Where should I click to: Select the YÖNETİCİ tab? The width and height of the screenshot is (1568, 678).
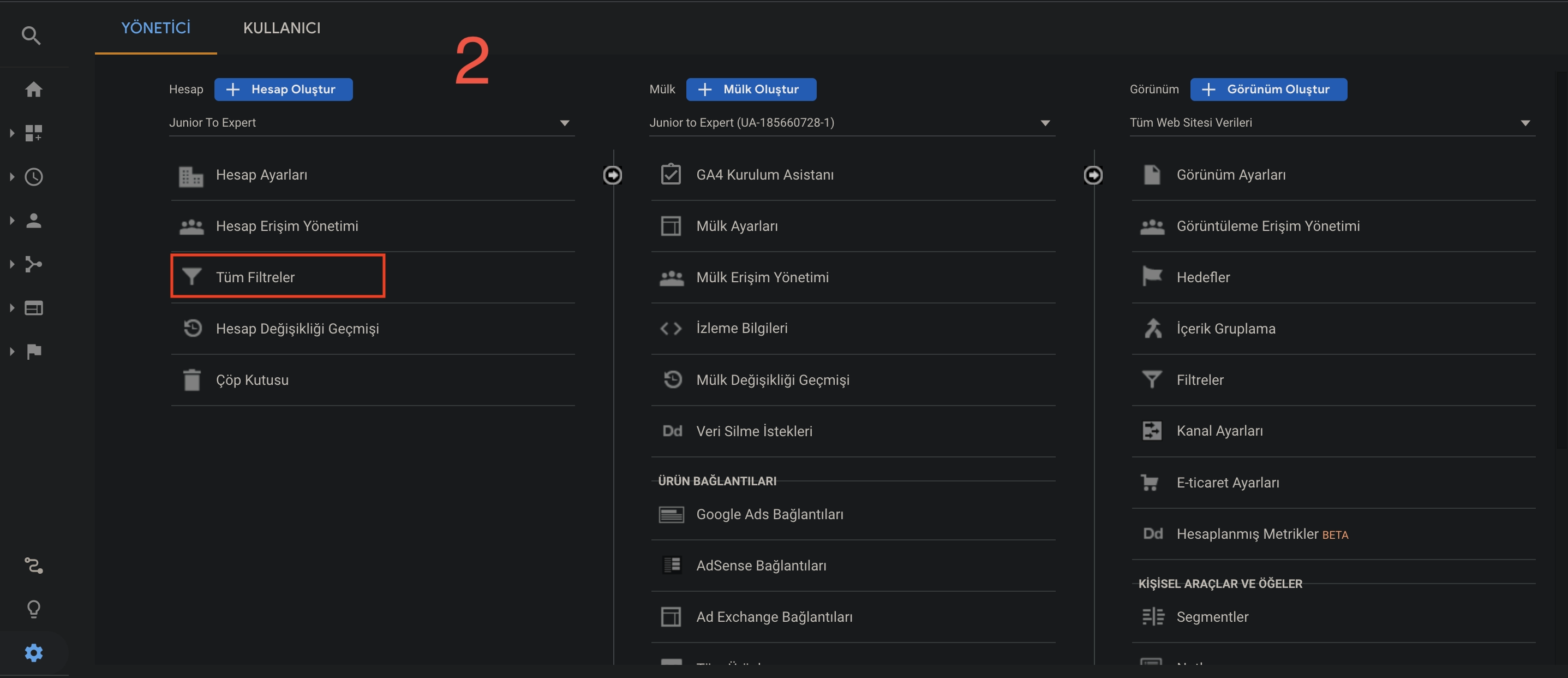155,27
